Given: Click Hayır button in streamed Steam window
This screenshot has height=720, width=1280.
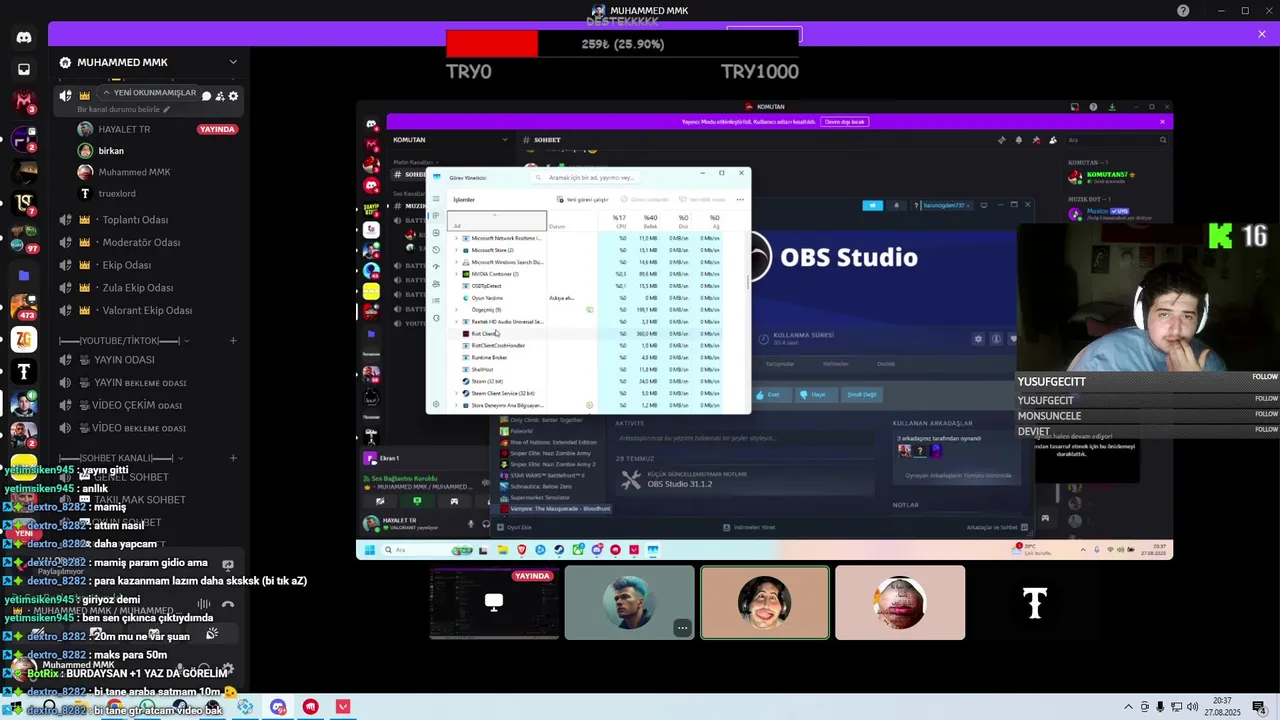Looking at the screenshot, I should (x=814, y=394).
